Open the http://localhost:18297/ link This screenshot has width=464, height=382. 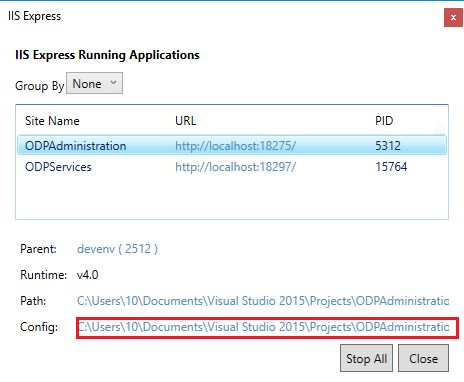point(235,167)
